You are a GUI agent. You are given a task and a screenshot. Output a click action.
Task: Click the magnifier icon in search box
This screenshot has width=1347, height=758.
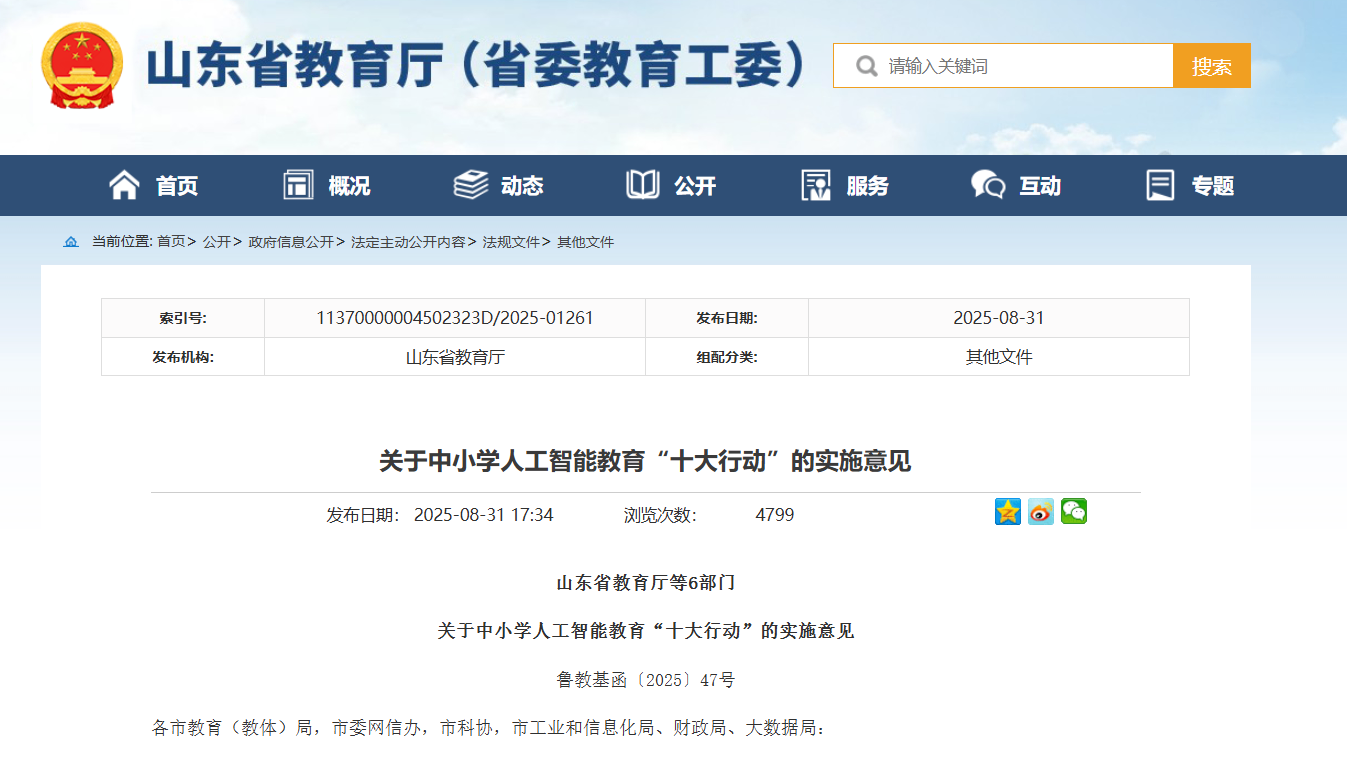(x=866, y=66)
